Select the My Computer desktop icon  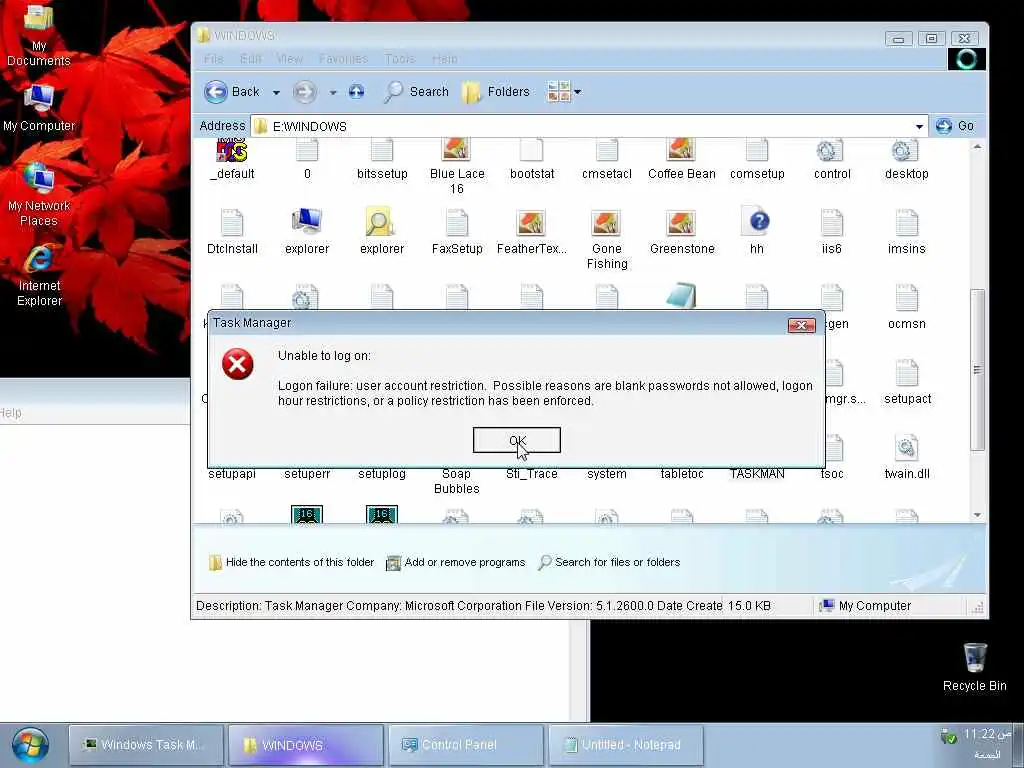[39, 108]
